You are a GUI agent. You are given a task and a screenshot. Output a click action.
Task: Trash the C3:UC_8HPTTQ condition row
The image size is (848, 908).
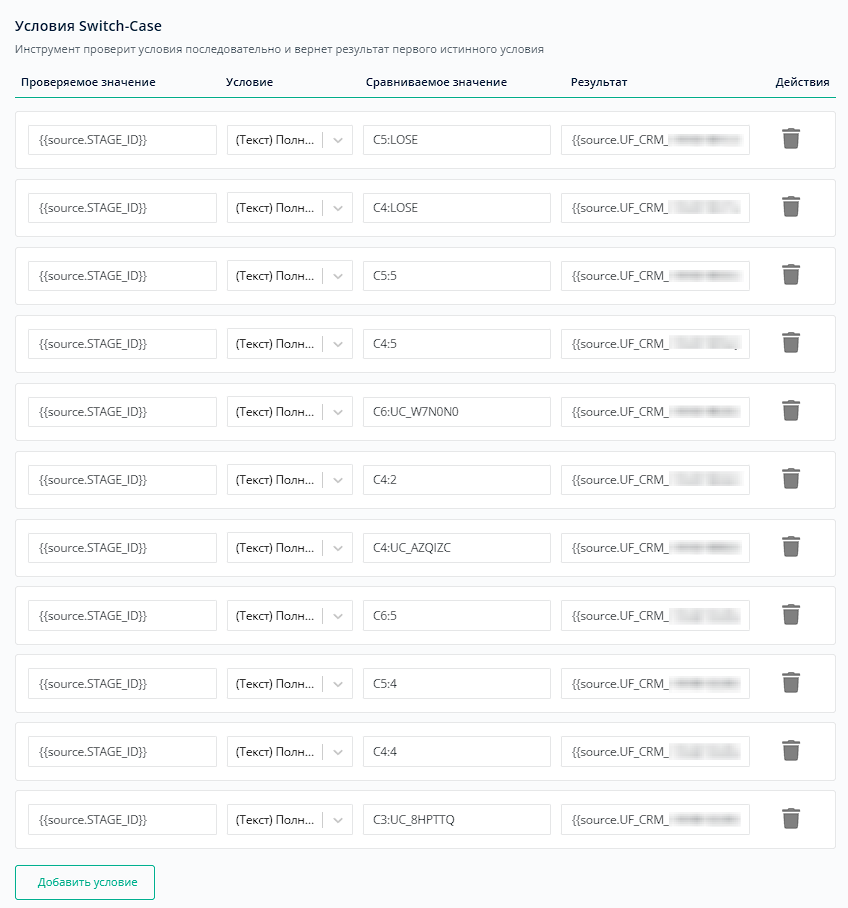pos(790,819)
